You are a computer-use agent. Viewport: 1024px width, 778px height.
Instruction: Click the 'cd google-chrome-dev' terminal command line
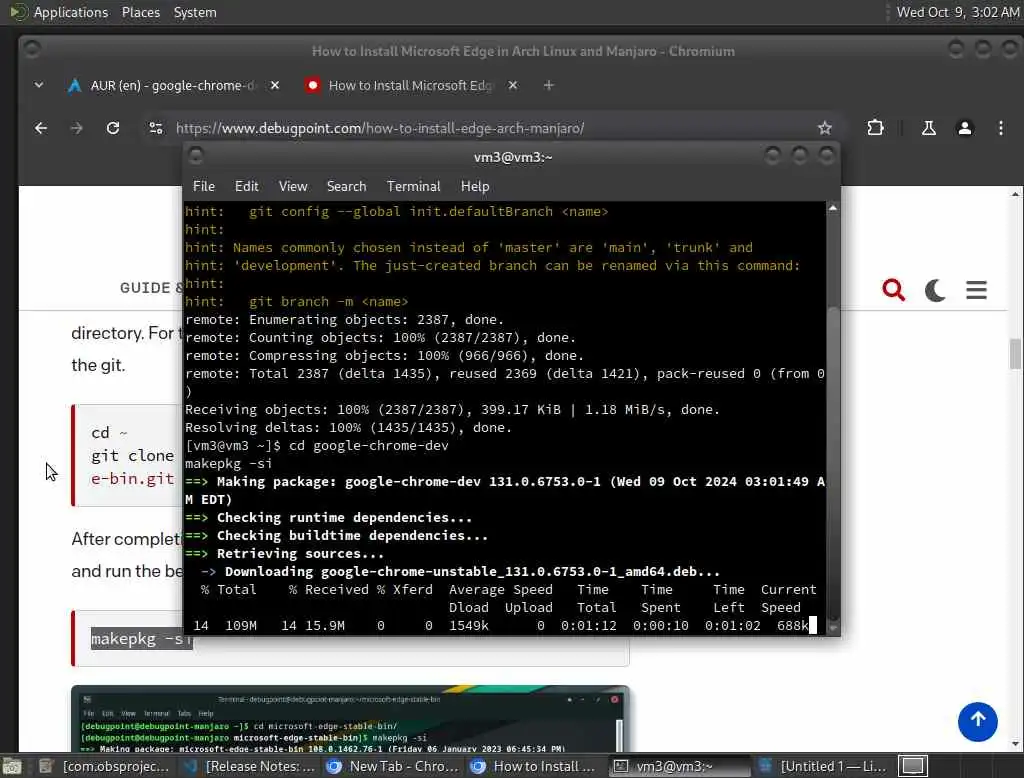pos(317,446)
